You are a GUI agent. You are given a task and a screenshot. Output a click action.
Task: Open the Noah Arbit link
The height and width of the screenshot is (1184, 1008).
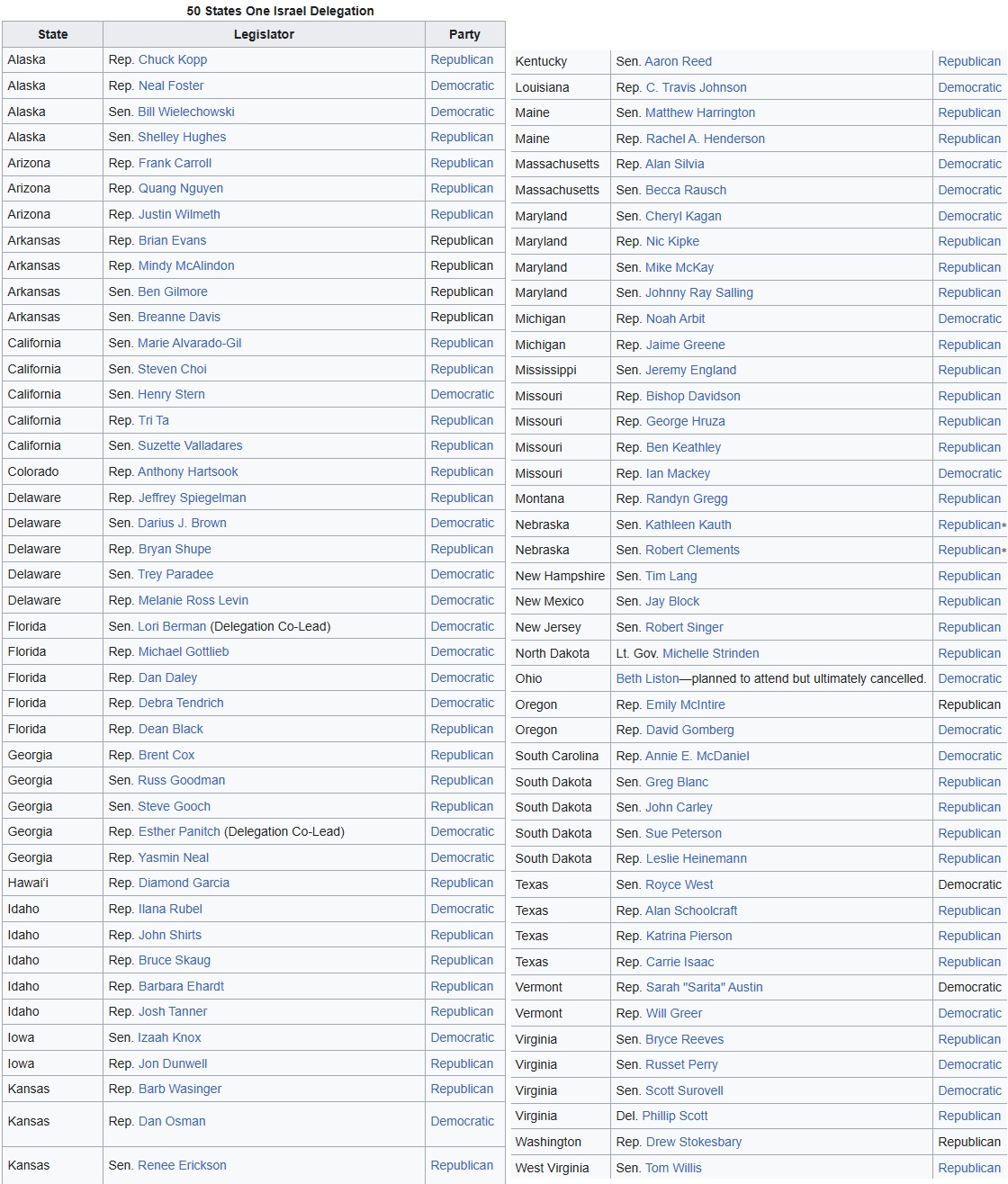pos(675,318)
